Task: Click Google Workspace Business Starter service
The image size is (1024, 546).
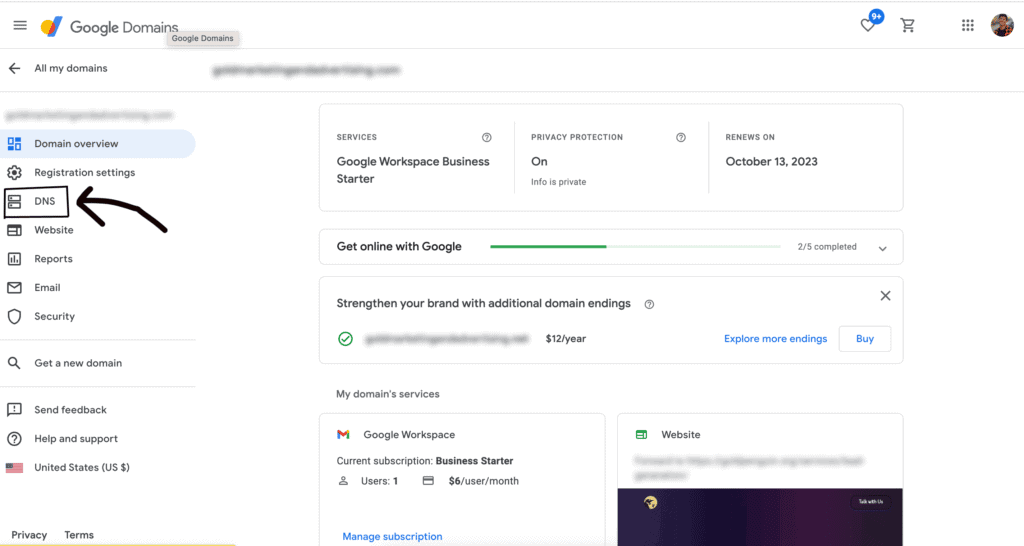Action: (x=413, y=170)
